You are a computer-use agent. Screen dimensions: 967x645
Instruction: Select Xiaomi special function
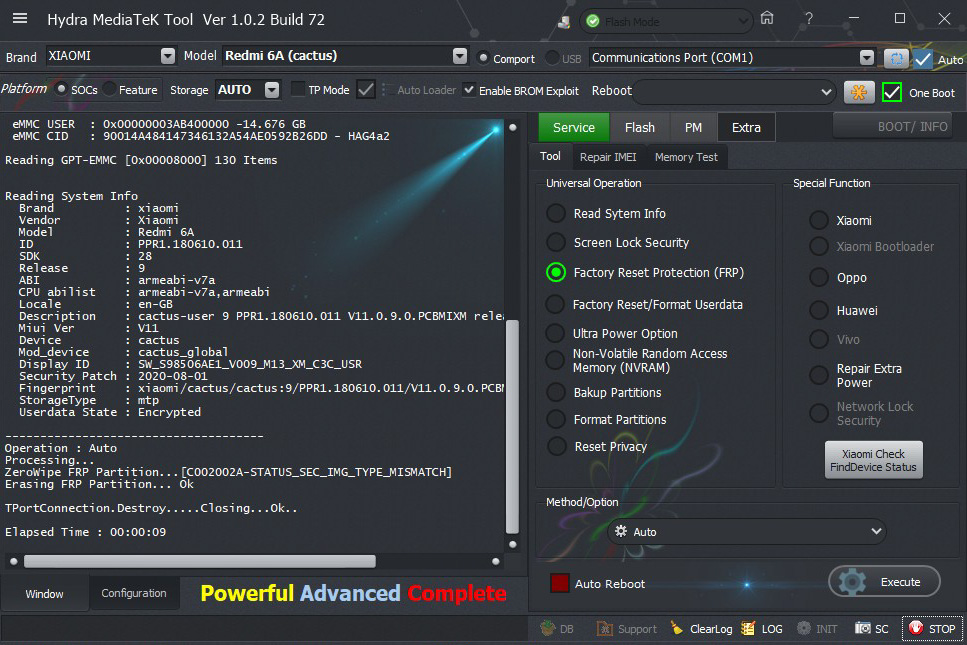[819, 220]
